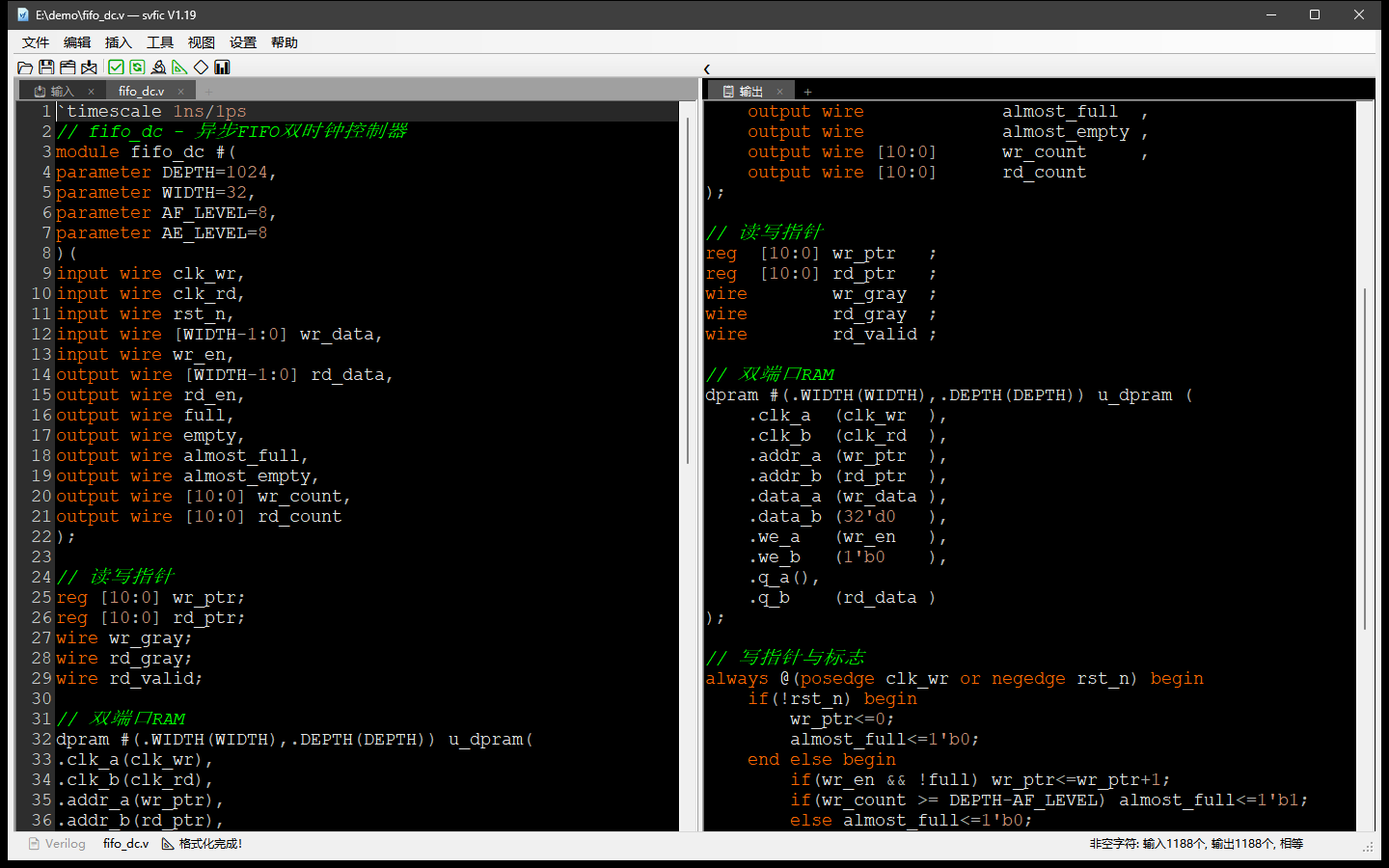Click 'parameter DEPTH=1024,' in the left editor

point(167,173)
